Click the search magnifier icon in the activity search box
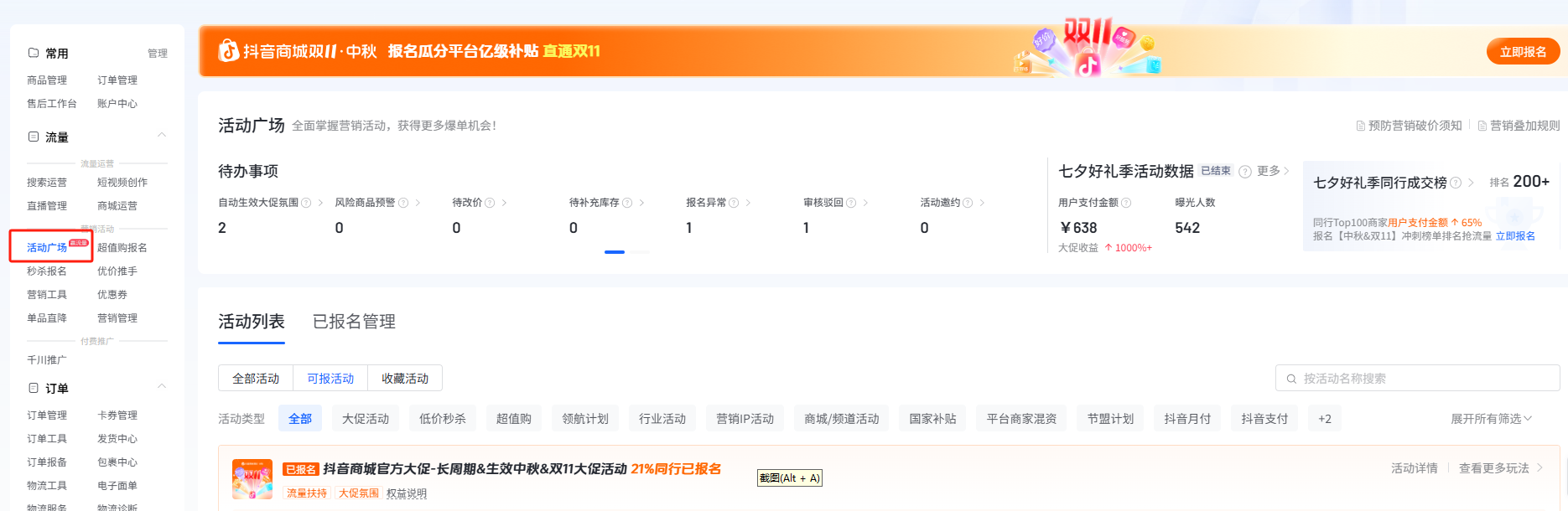The image size is (1568, 511). 1291,379
